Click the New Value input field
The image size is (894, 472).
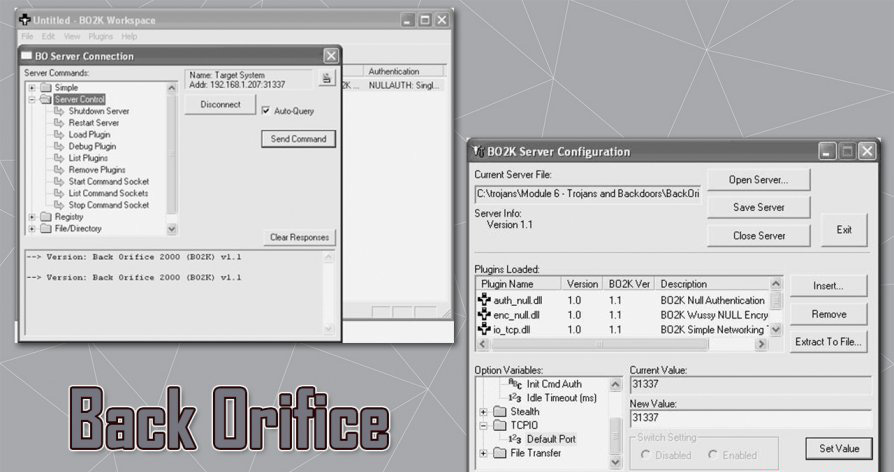coord(751,418)
